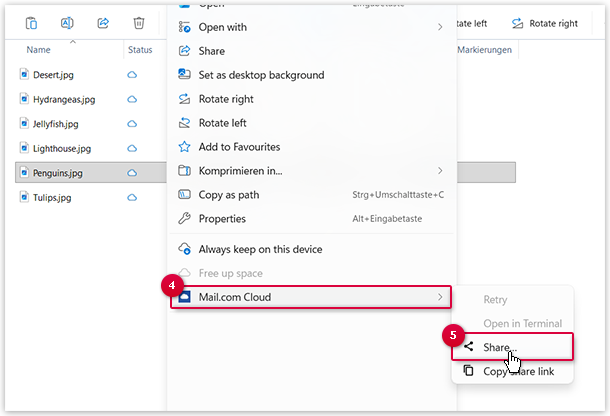Viewport: 610px width, 416px height.
Task: Click Retry in the submenu
Action: click(x=513, y=300)
